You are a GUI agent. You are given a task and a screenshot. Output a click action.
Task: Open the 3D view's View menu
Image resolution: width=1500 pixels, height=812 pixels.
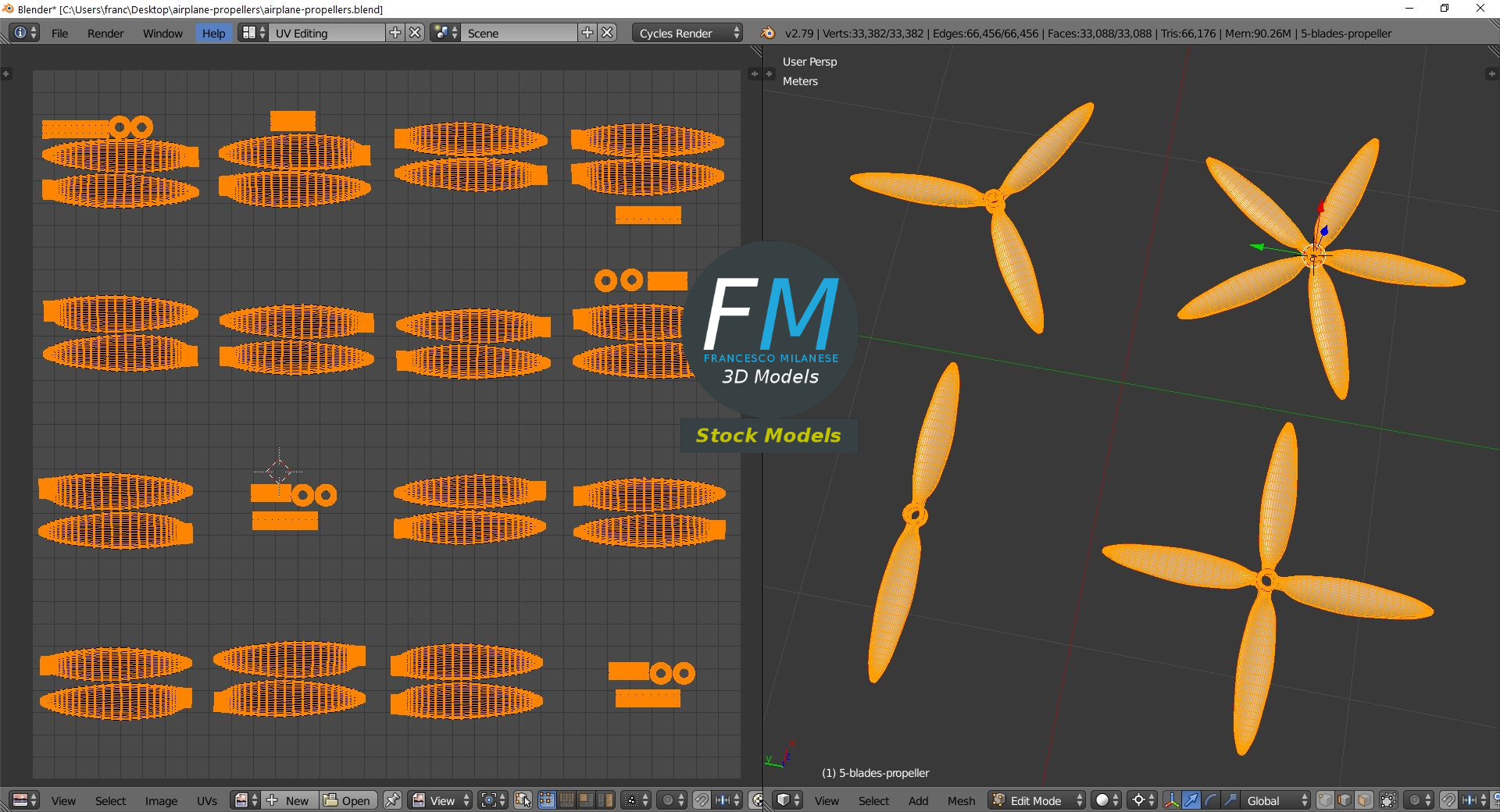point(827,800)
